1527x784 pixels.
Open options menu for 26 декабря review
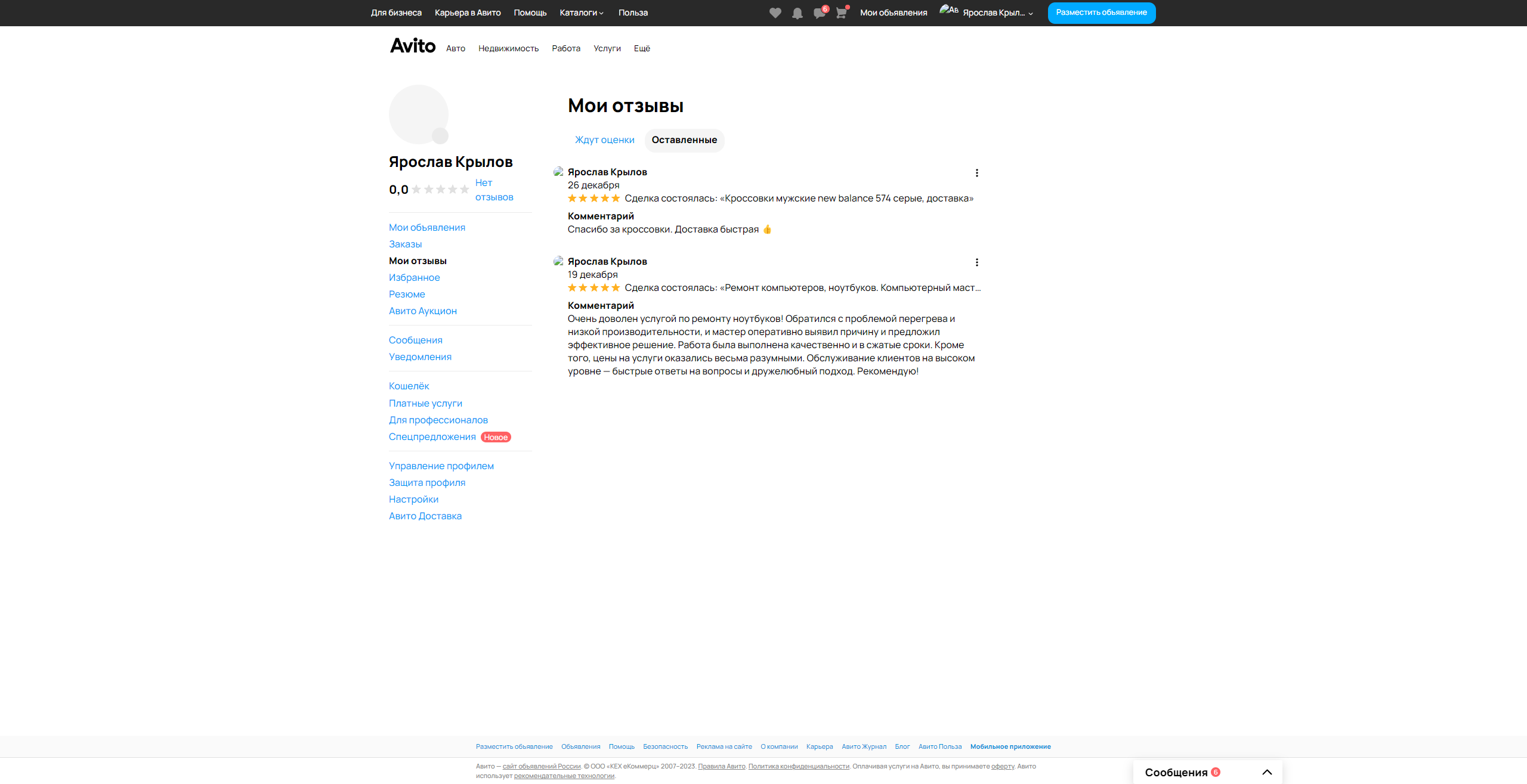[976, 173]
